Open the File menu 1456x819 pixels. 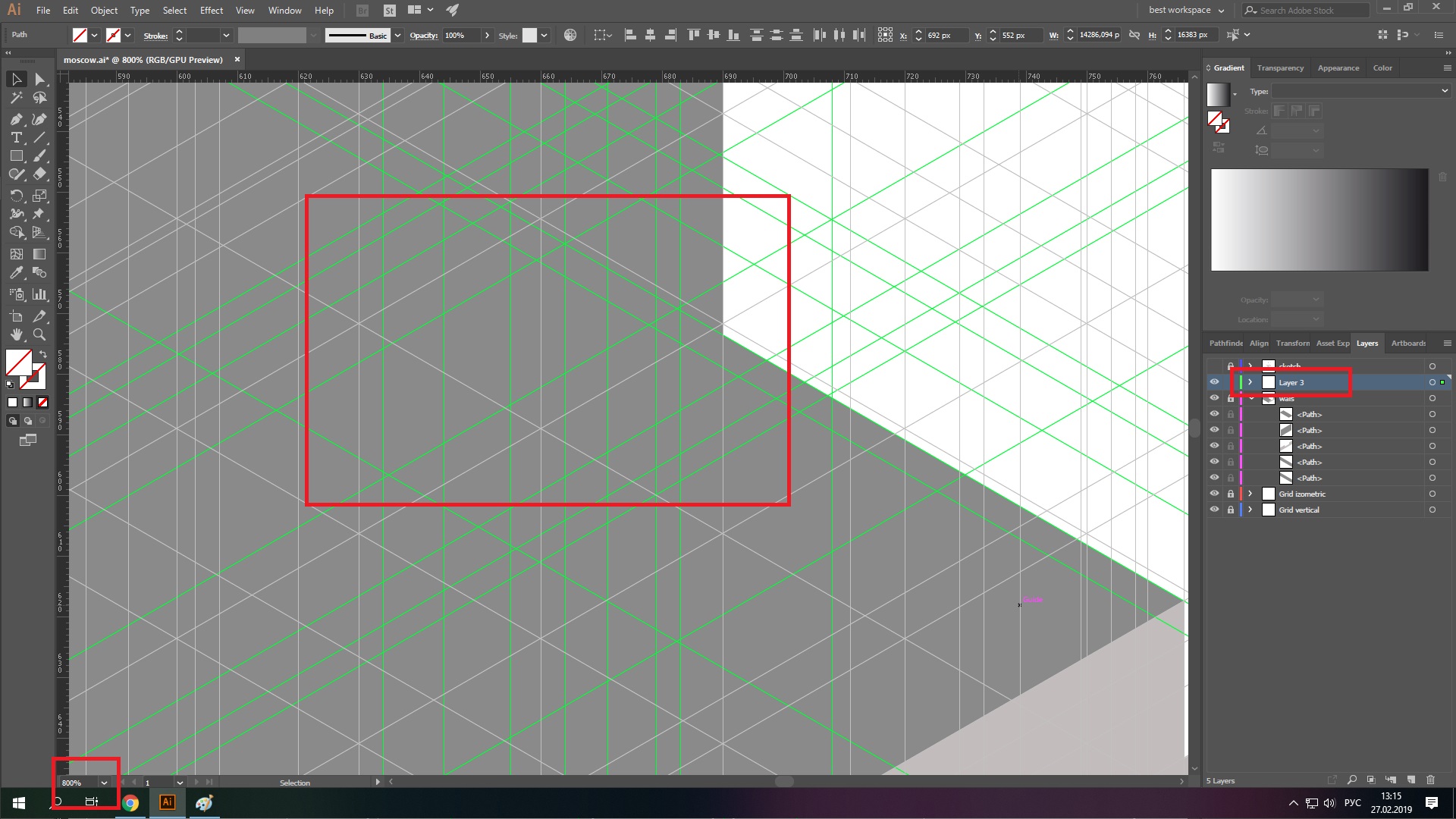click(43, 11)
